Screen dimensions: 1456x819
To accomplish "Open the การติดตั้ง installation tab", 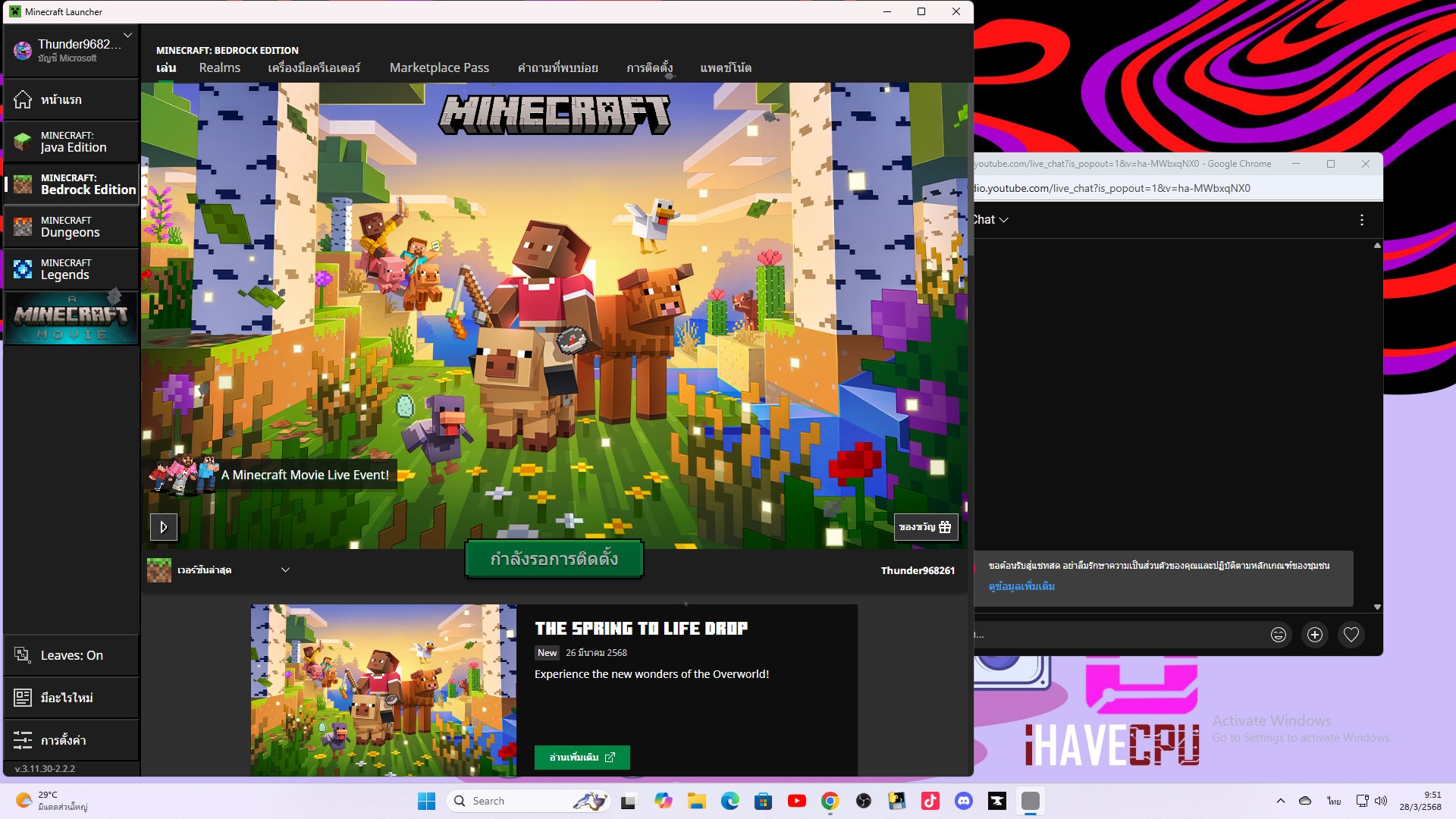I will click(x=649, y=67).
